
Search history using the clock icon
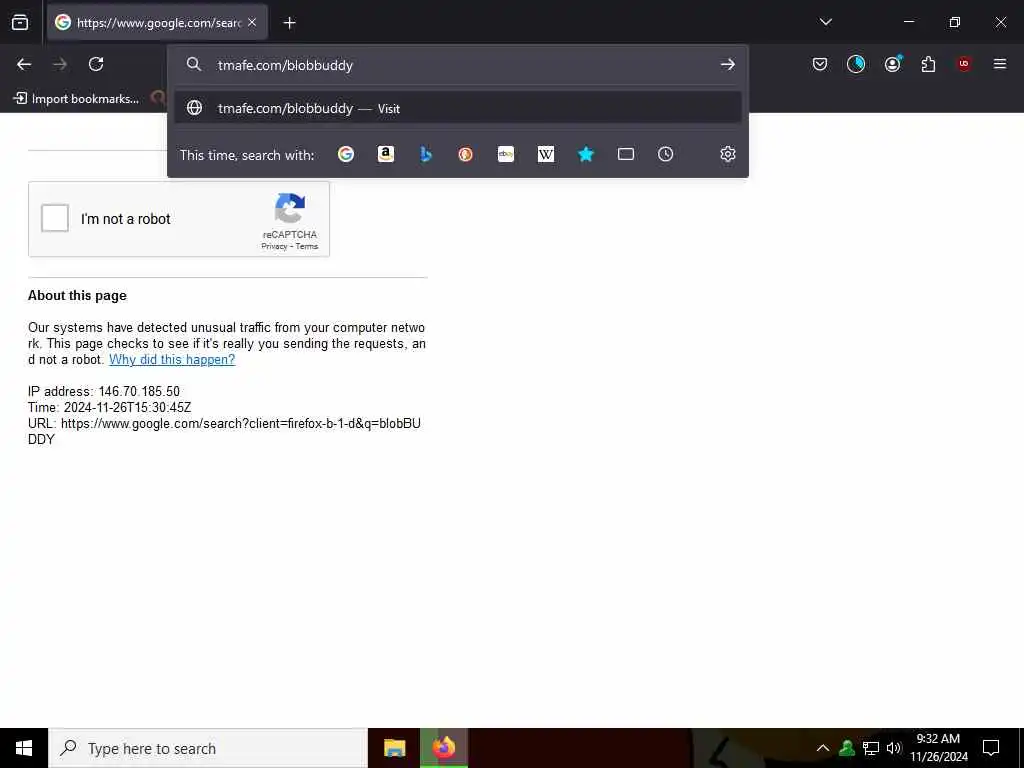tap(665, 154)
